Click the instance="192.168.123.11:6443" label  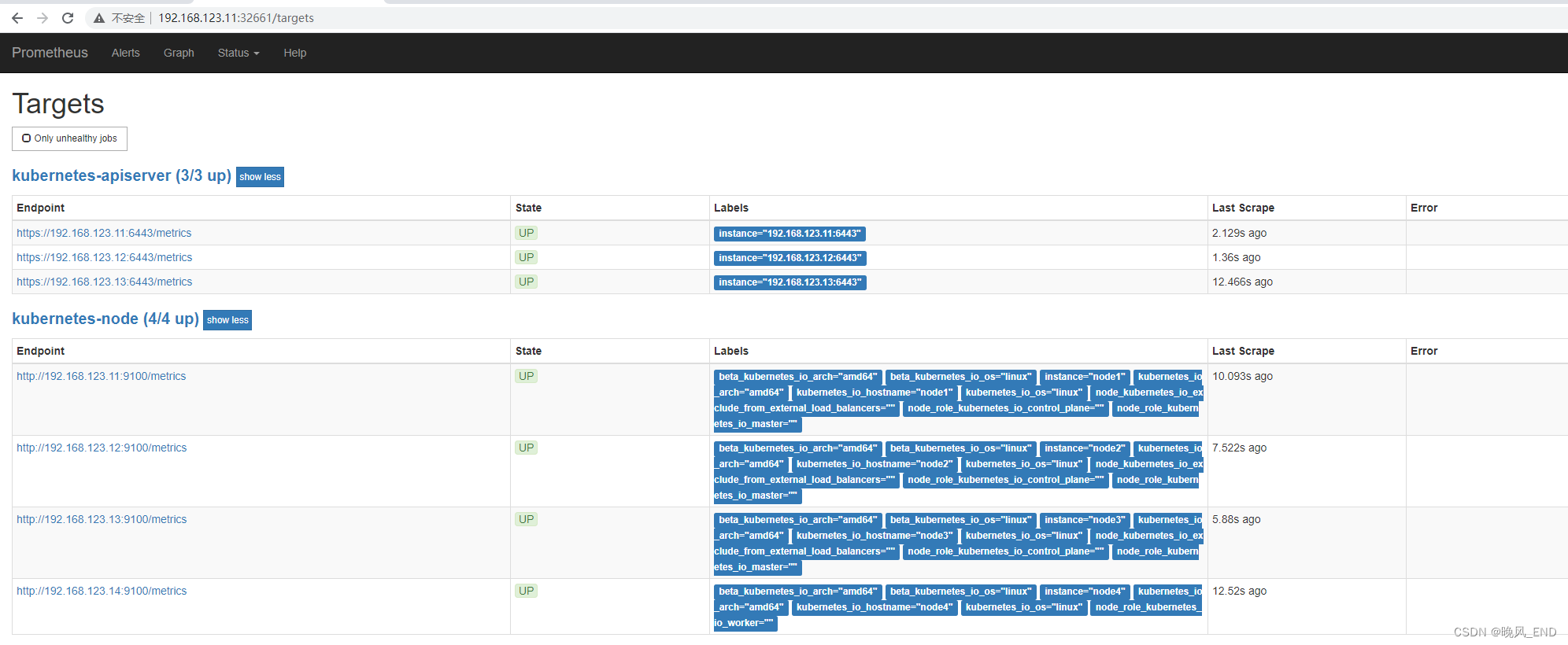click(x=790, y=234)
